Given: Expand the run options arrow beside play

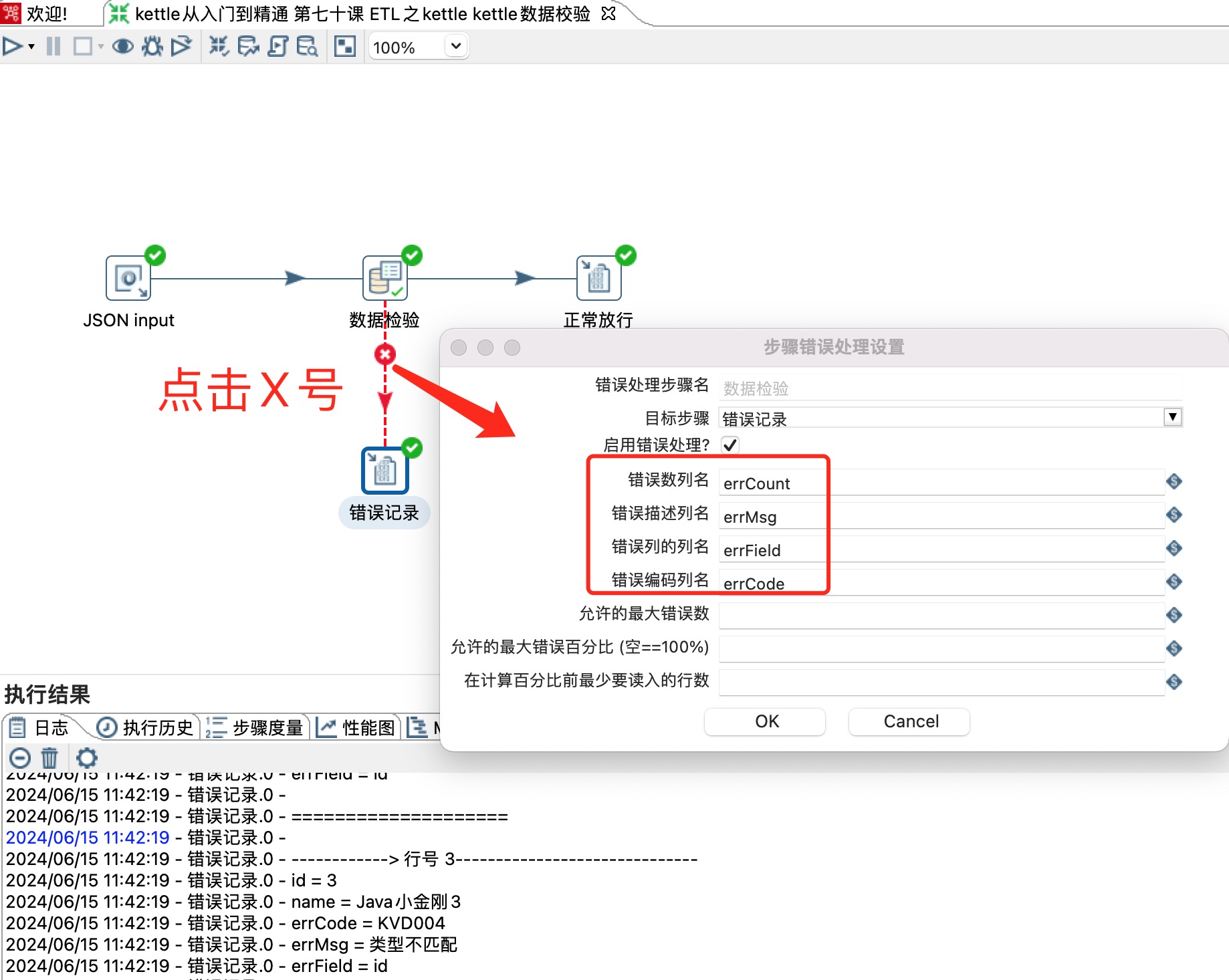Looking at the screenshot, I should tap(31, 47).
